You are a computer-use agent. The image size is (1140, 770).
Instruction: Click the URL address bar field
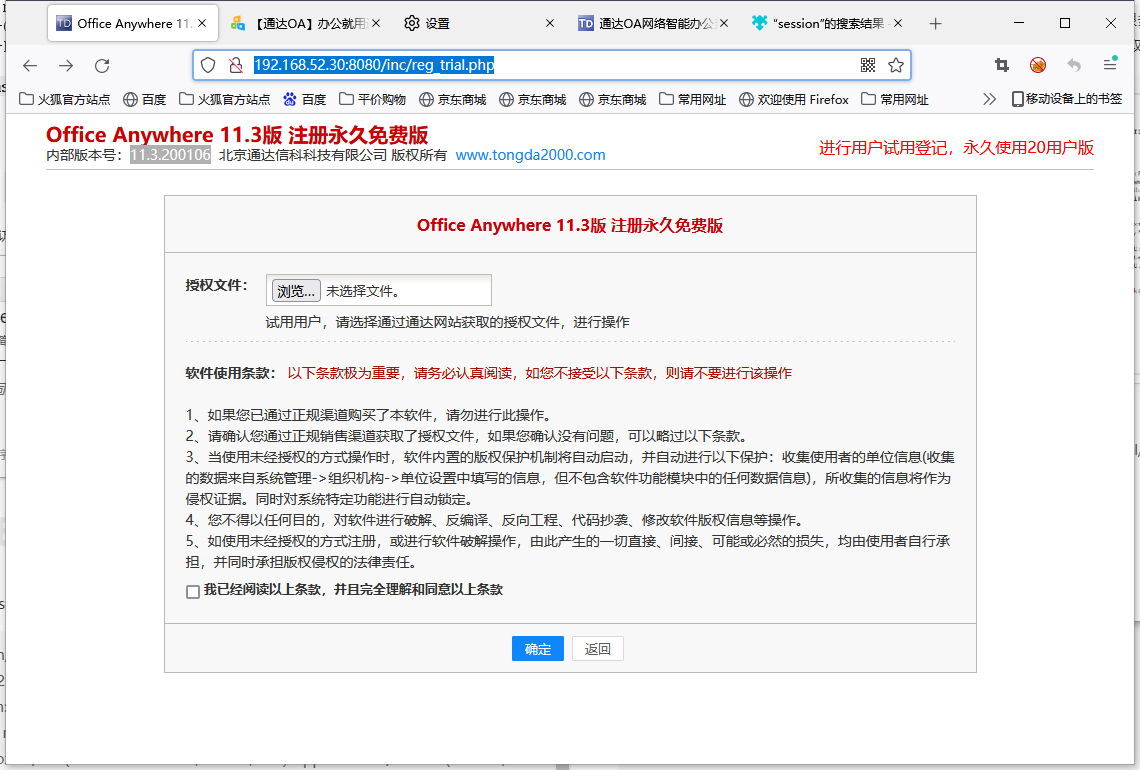[551, 65]
